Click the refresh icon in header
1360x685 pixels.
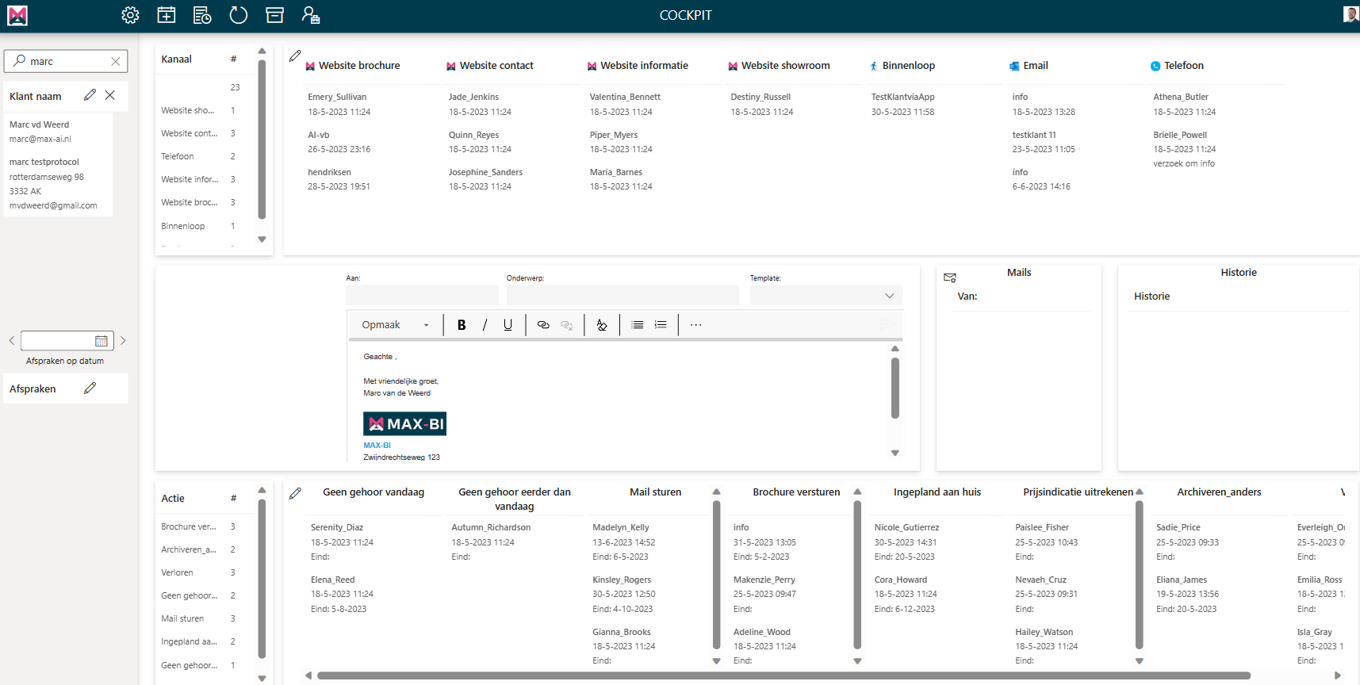tap(238, 15)
